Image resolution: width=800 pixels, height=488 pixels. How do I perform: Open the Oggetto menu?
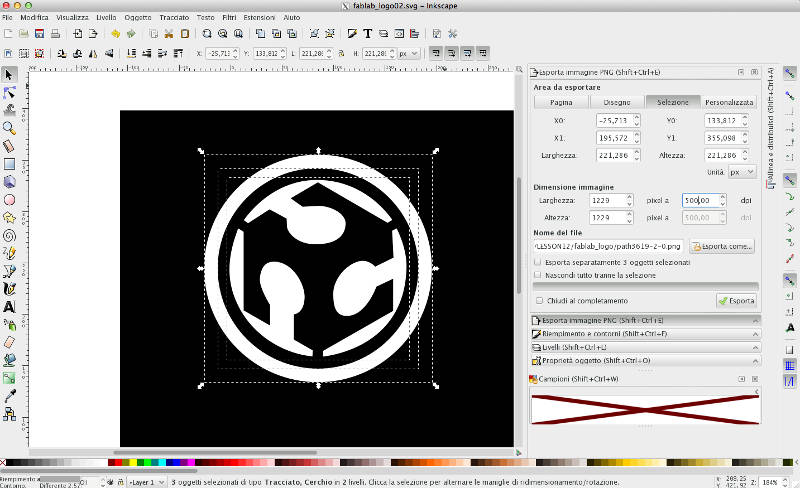point(138,17)
